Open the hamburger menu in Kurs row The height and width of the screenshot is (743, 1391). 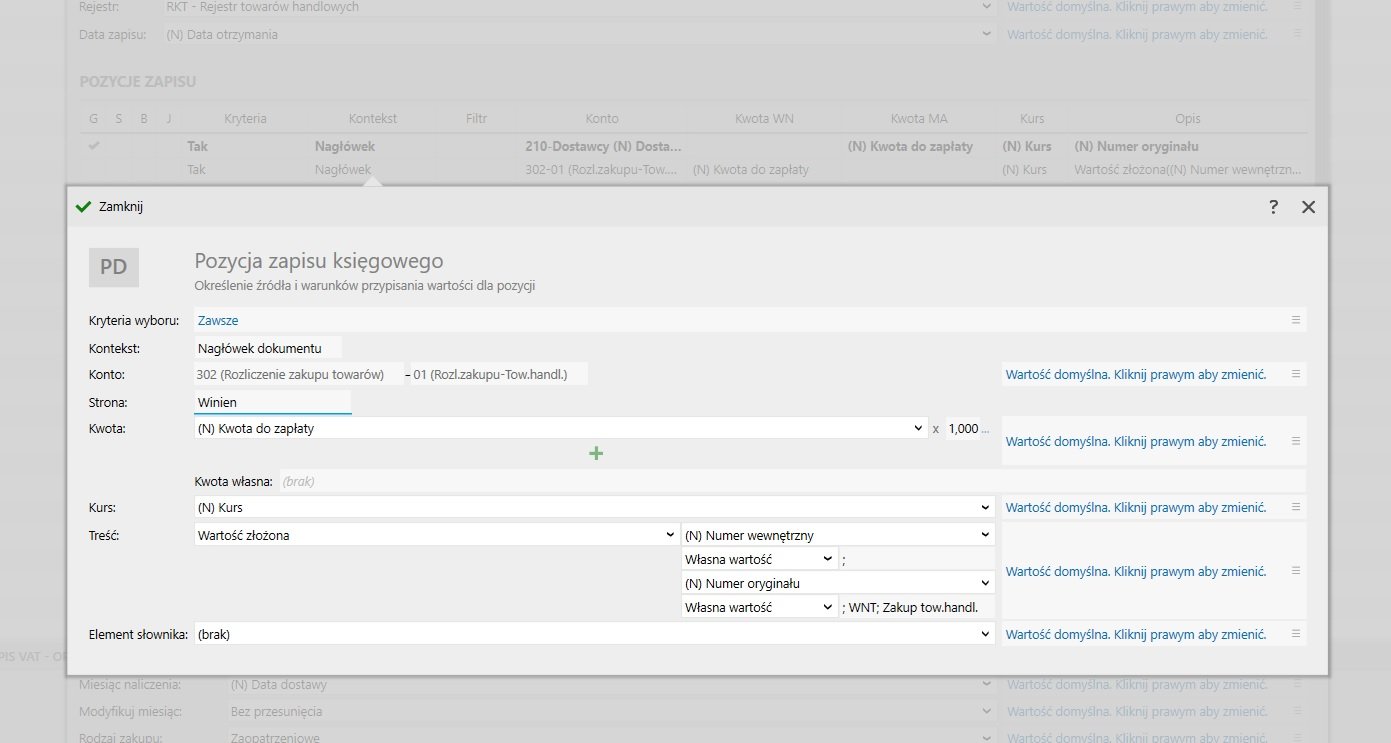click(x=1296, y=507)
